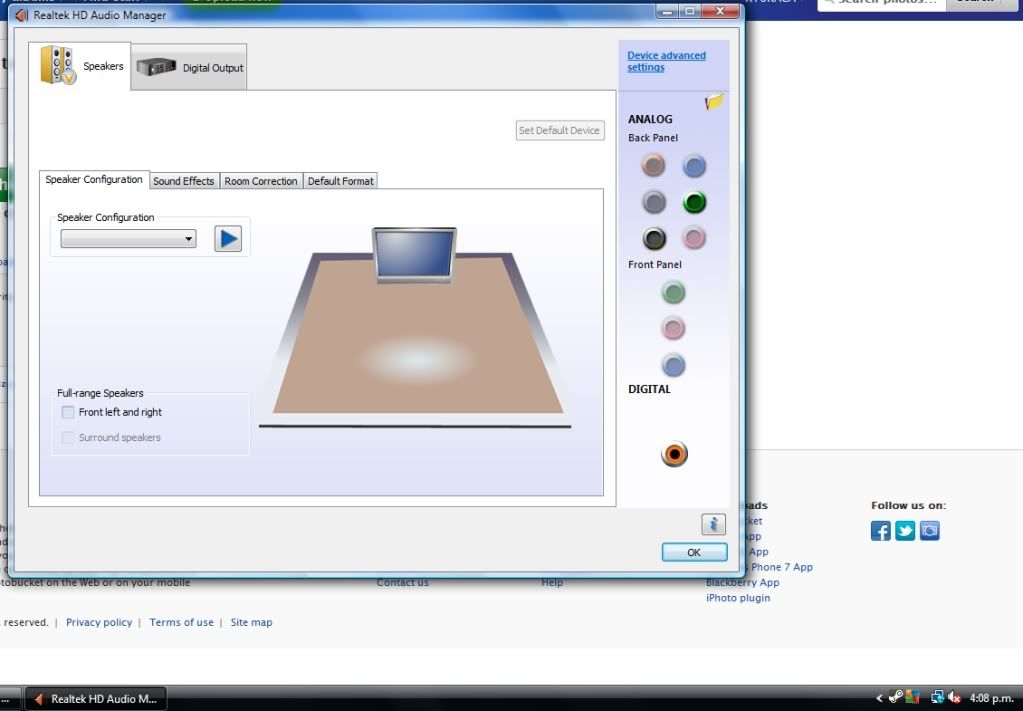Open the Steam tray icon
Viewport: 1023px width, 711px height.
pos(896,697)
